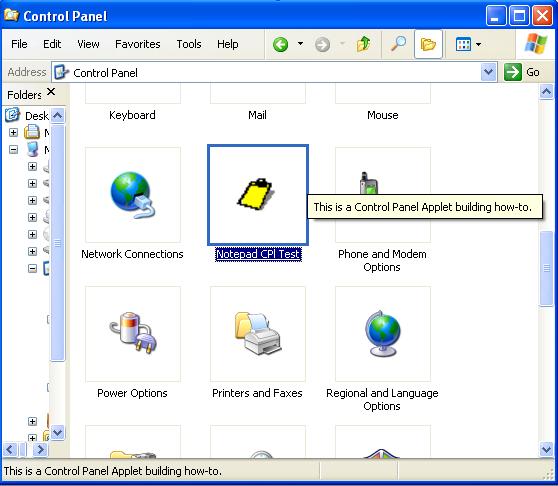Click the Power Options label
Viewport: 558px width, 486px height.
(x=132, y=393)
